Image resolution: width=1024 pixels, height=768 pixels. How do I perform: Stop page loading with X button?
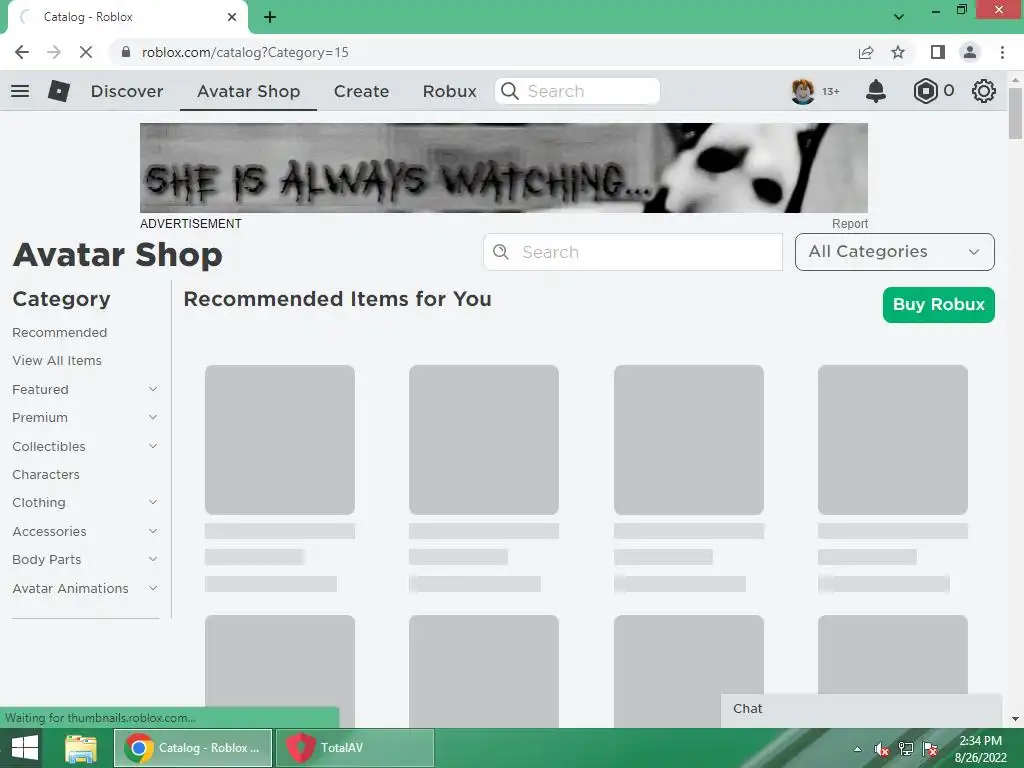point(86,52)
